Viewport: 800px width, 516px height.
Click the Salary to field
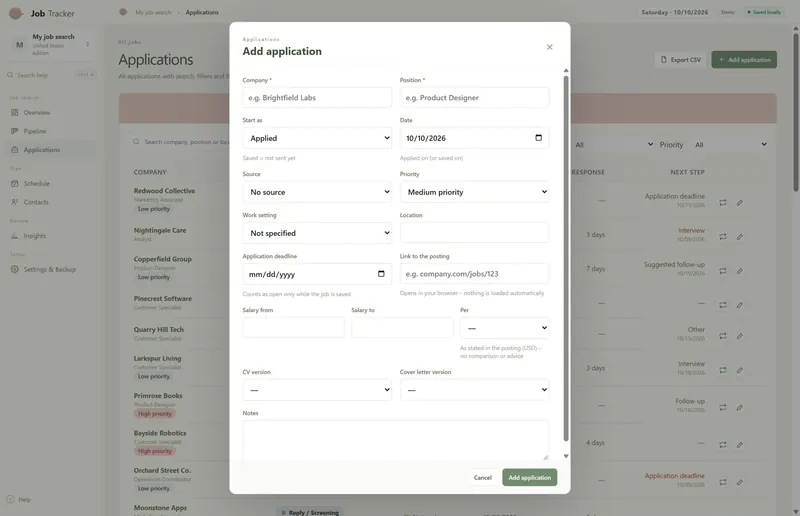point(402,327)
